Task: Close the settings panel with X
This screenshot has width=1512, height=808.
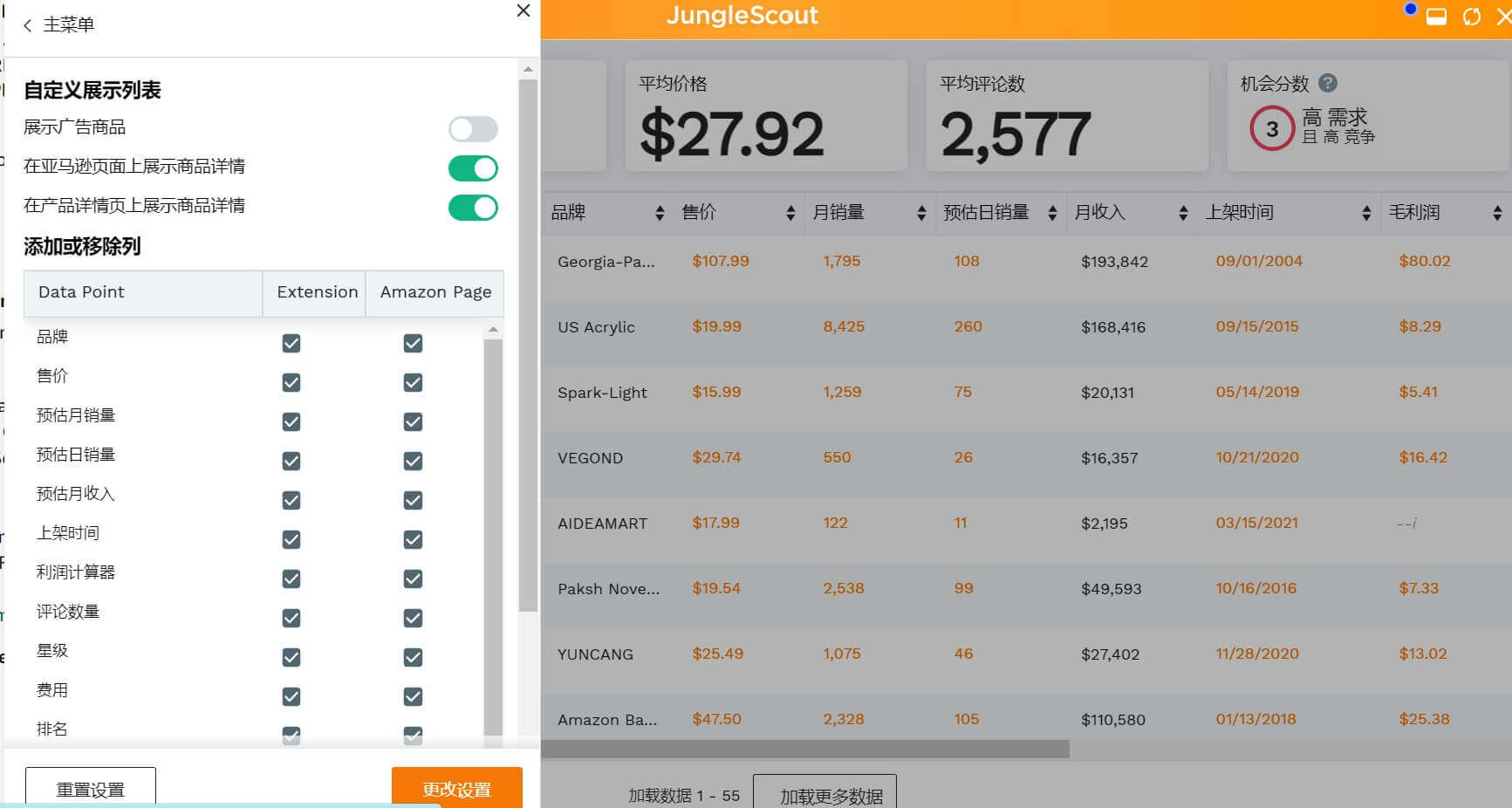Action: pyautogui.click(x=523, y=10)
